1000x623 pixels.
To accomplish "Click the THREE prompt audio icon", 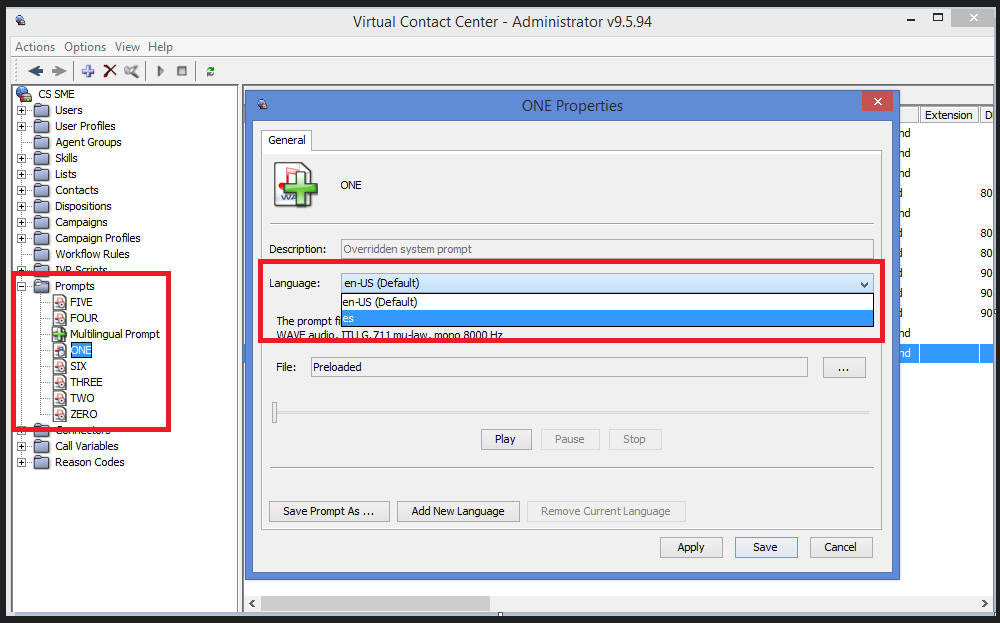I will tap(59, 382).
